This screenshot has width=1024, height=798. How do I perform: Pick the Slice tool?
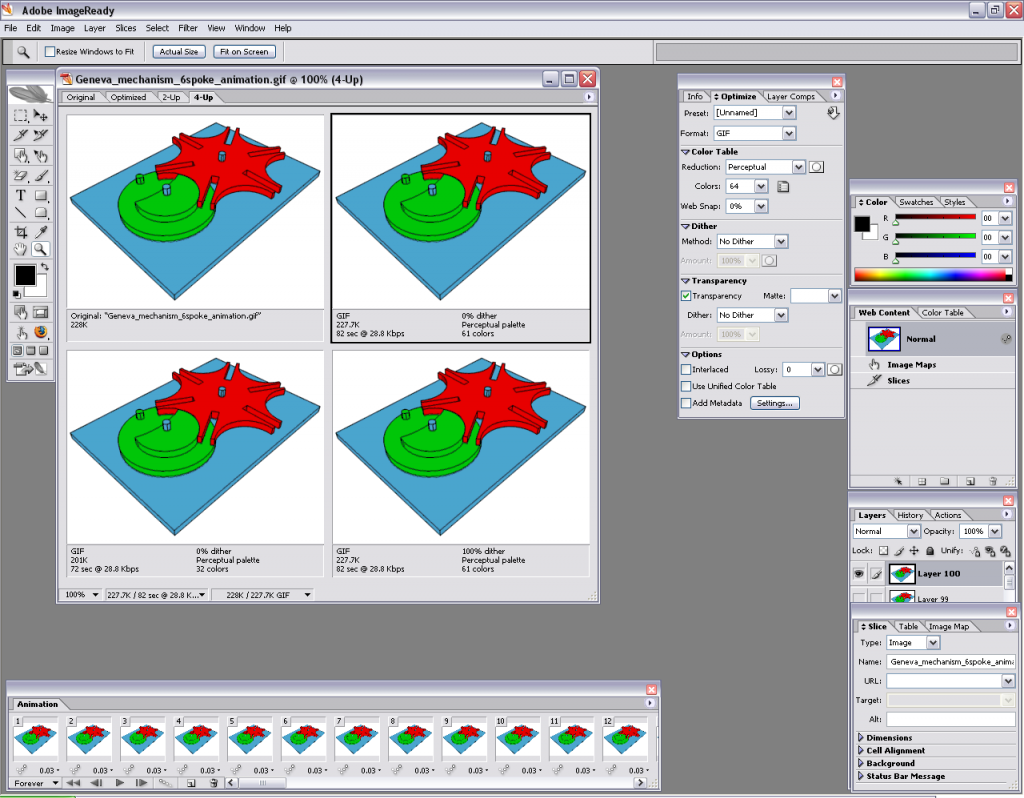(21, 135)
